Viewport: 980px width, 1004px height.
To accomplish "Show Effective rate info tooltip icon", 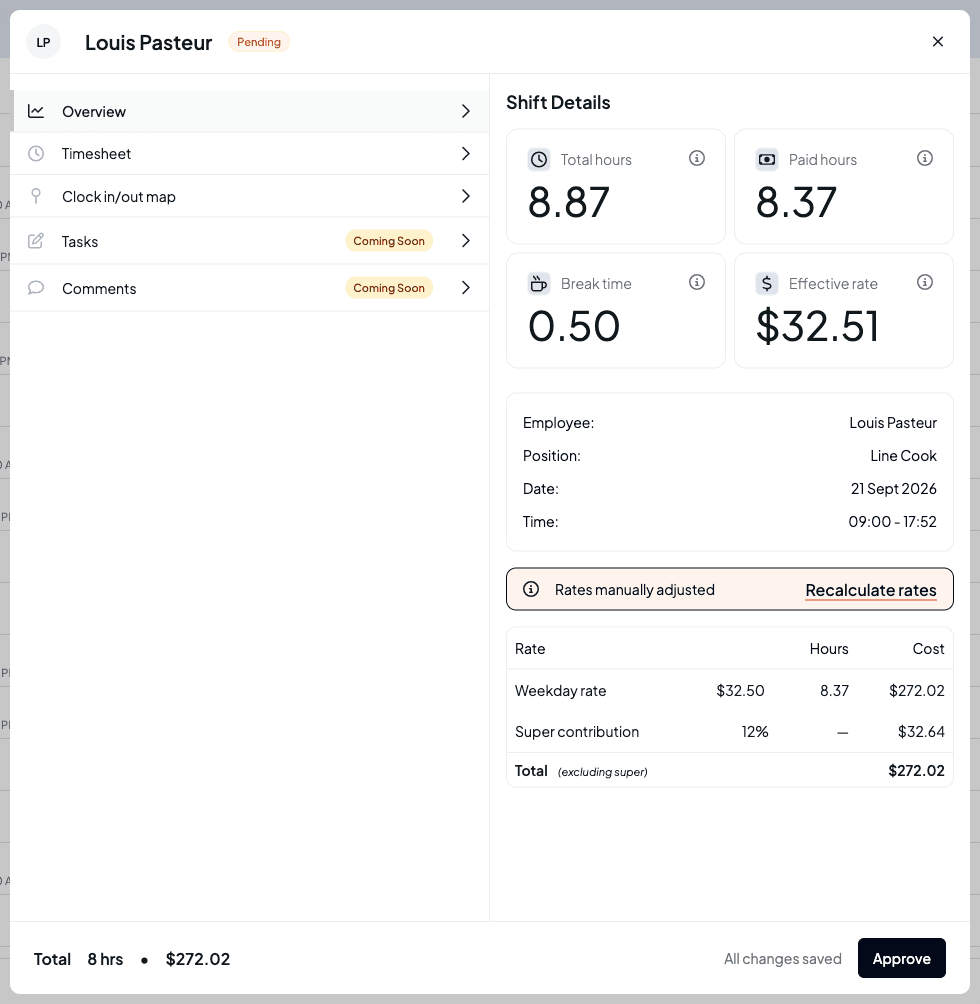I will pos(924,282).
